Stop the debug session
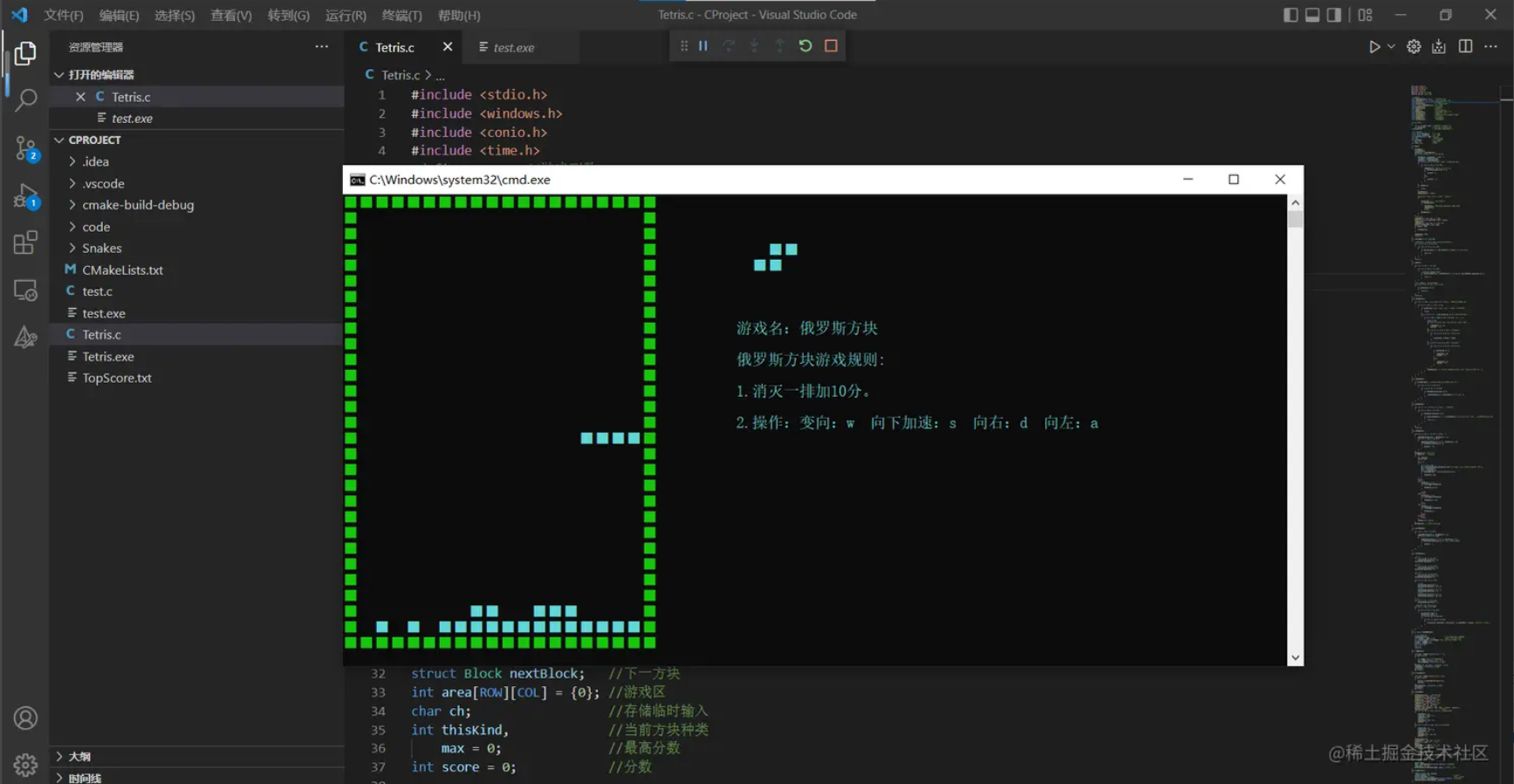Image resolution: width=1514 pixels, height=784 pixels. coord(831,46)
